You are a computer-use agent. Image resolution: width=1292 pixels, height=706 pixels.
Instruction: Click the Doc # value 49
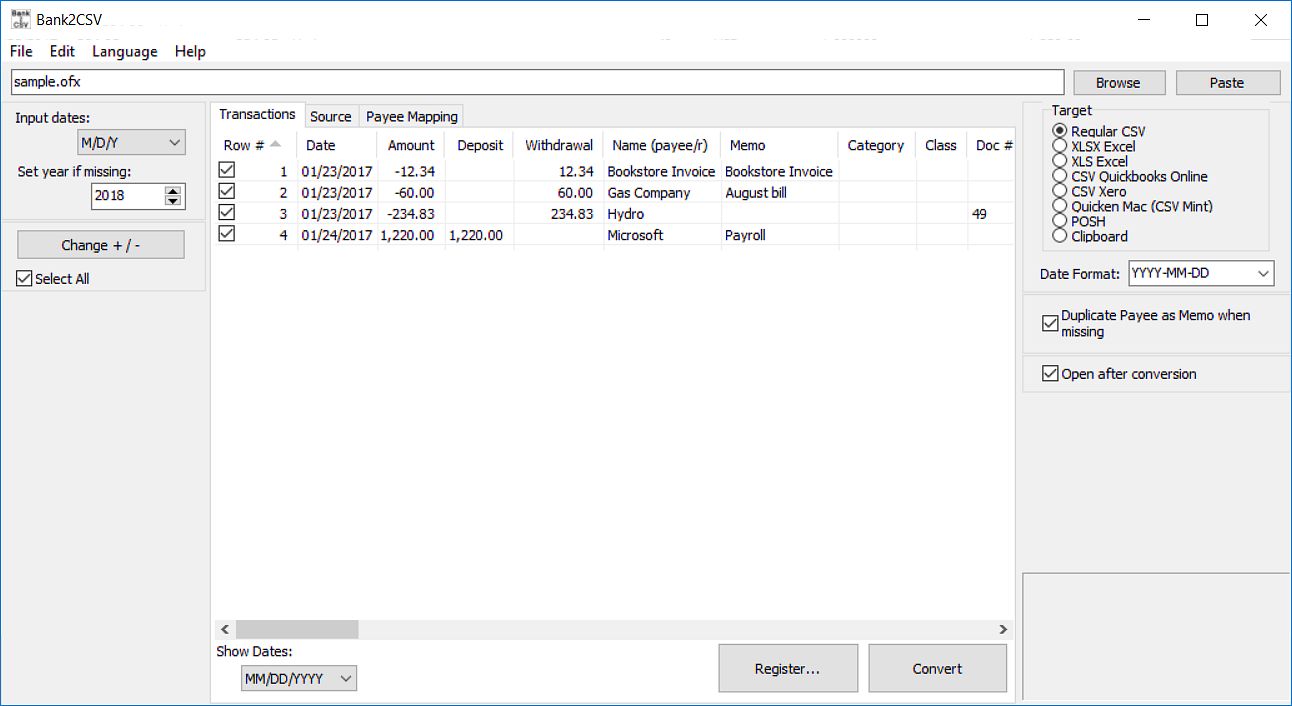tap(979, 214)
